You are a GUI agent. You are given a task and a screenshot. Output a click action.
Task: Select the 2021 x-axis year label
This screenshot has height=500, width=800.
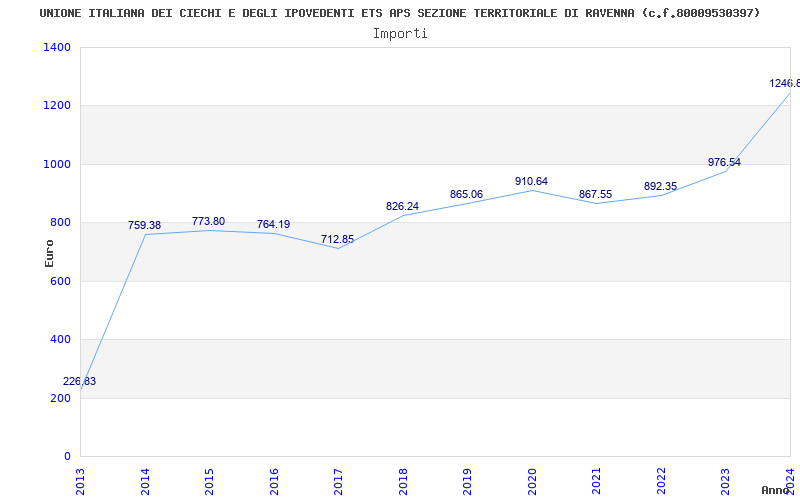[x=596, y=482]
